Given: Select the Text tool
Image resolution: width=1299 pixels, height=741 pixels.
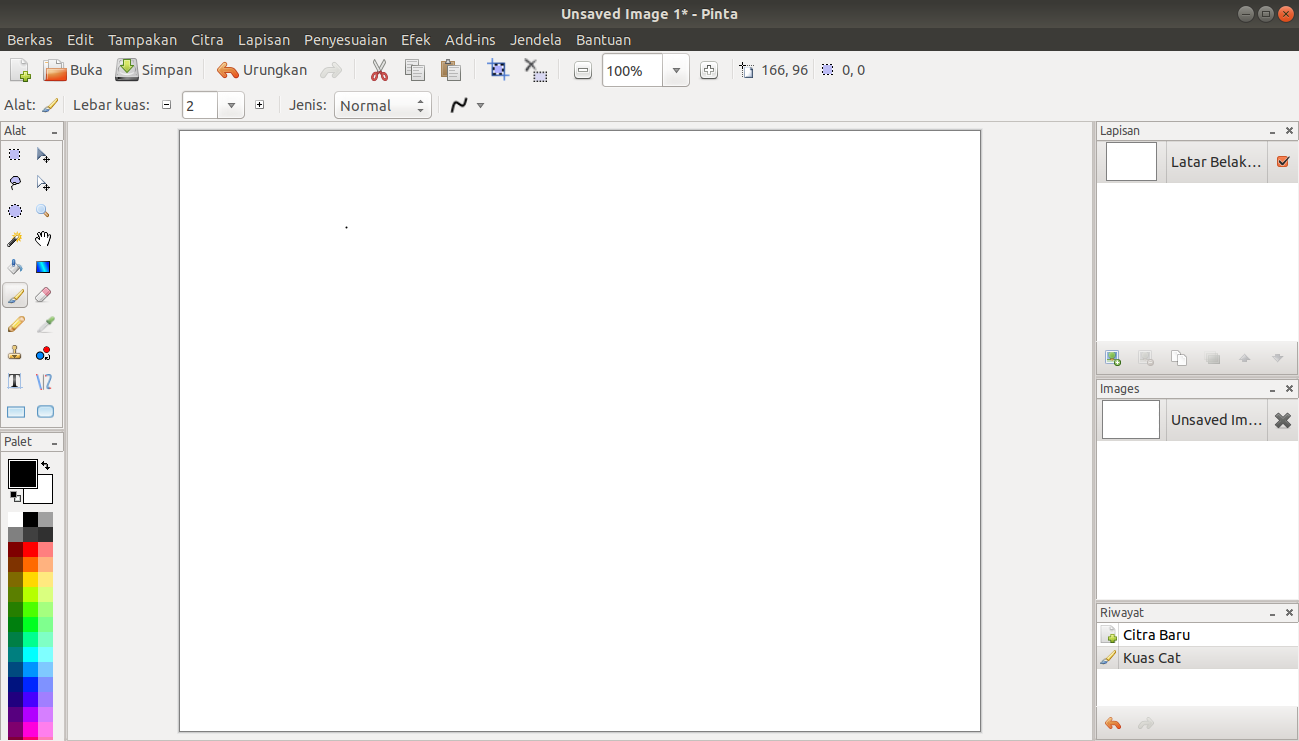Looking at the screenshot, I should (15, 381).
